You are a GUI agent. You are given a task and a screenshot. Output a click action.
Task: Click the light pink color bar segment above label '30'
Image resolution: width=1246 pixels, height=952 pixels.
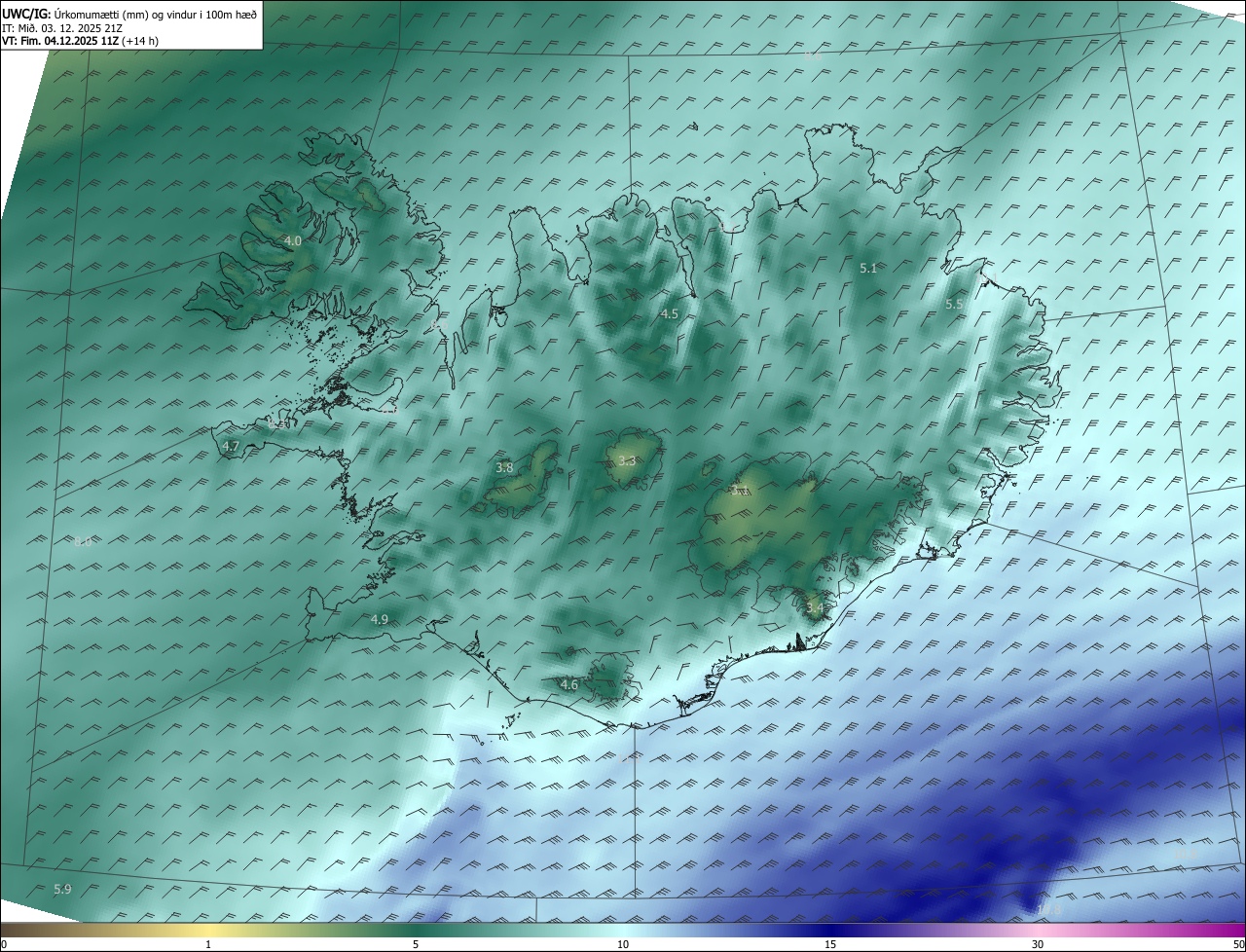tap(1038, 930)
